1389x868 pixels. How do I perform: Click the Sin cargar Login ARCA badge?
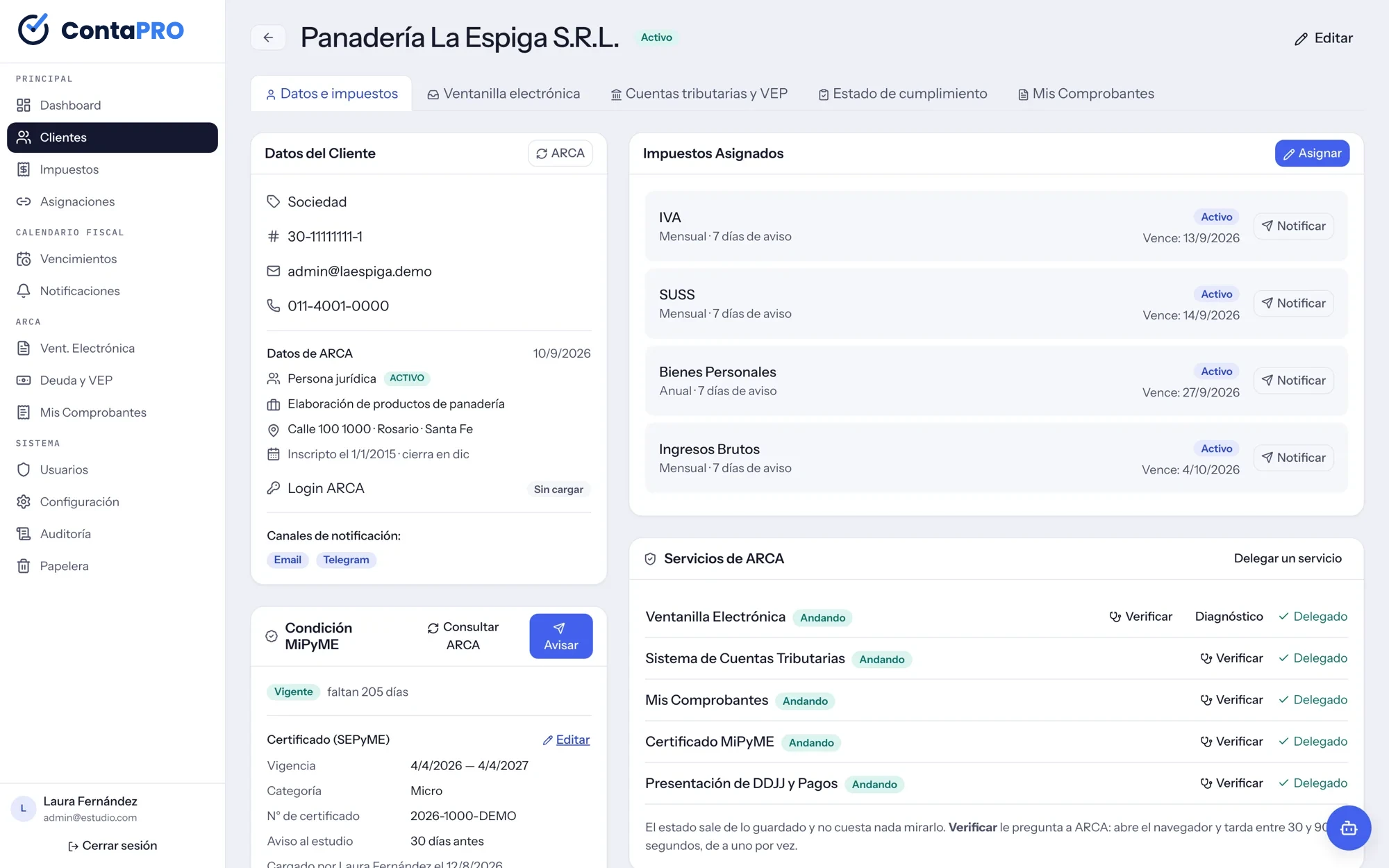[x=558, y=490]
